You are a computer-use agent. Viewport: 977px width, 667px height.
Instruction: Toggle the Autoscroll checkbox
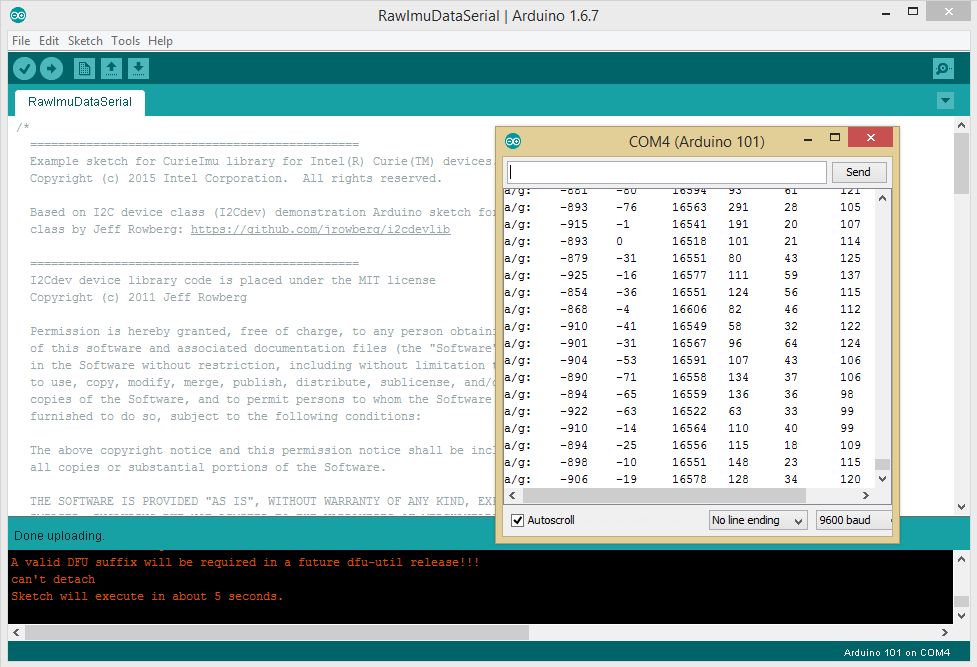(517, 520)
